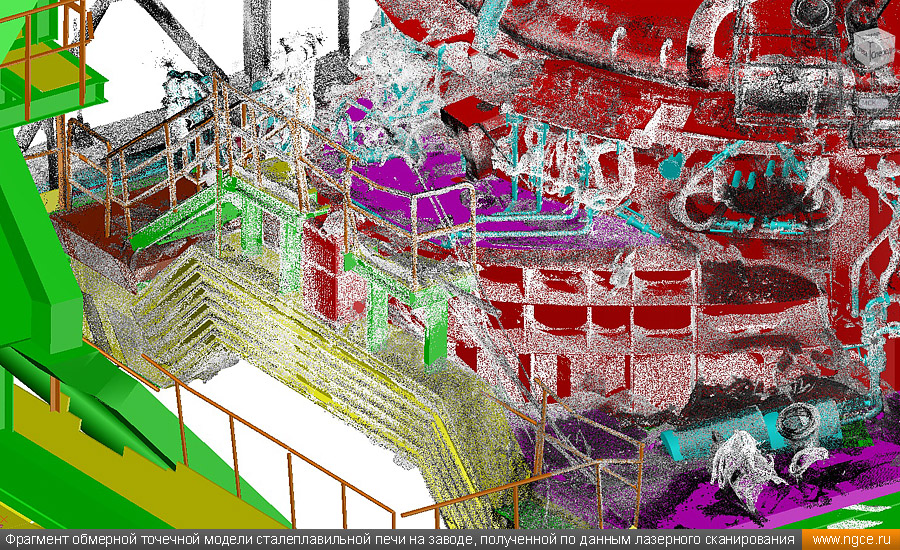This screenshot has height=550, width=900.
Task: Click the www.ngce.ru website link
Action: 851,540
